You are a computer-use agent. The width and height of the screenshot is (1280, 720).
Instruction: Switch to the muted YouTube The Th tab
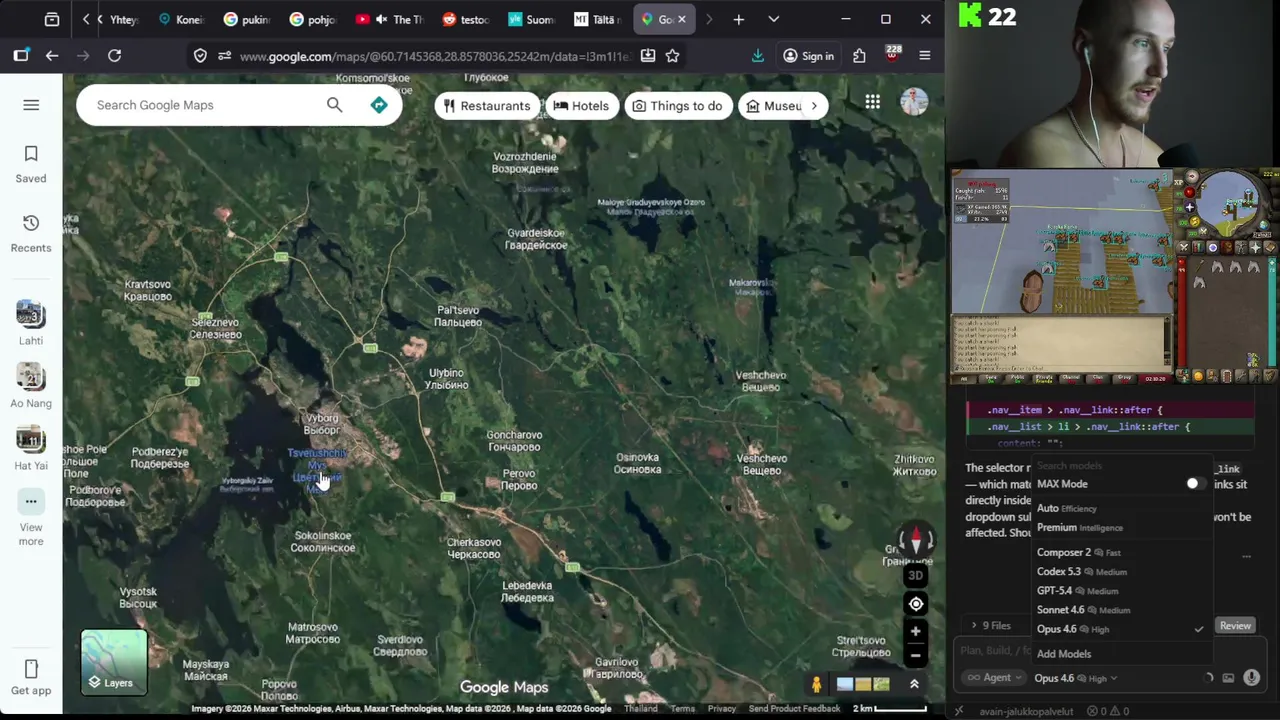(389, 19)
